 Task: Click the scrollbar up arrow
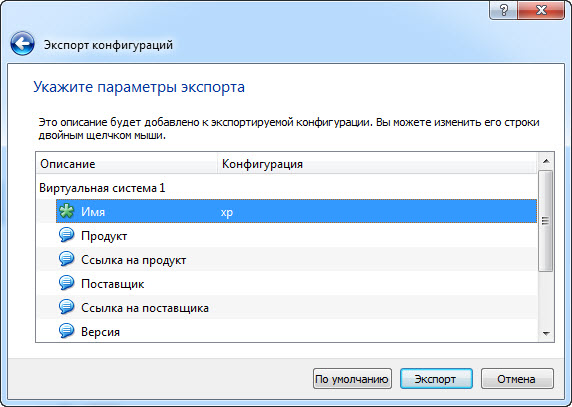(546, 161)
